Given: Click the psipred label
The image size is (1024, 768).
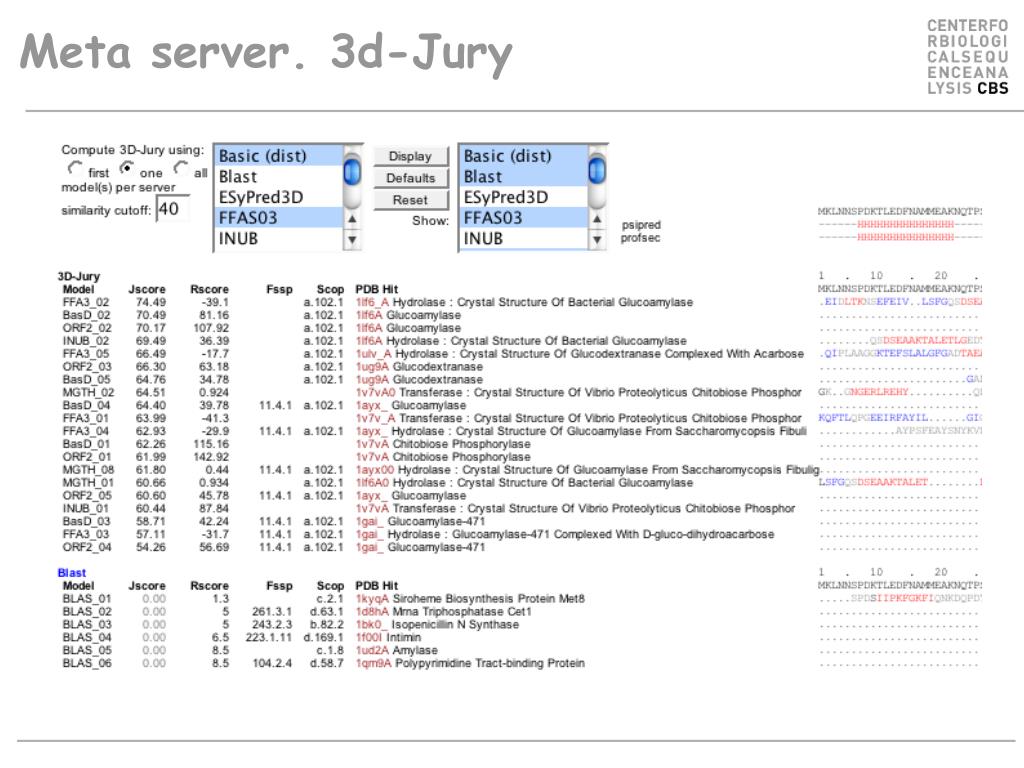Looking at the screenshot, I should tap(641, 225).
